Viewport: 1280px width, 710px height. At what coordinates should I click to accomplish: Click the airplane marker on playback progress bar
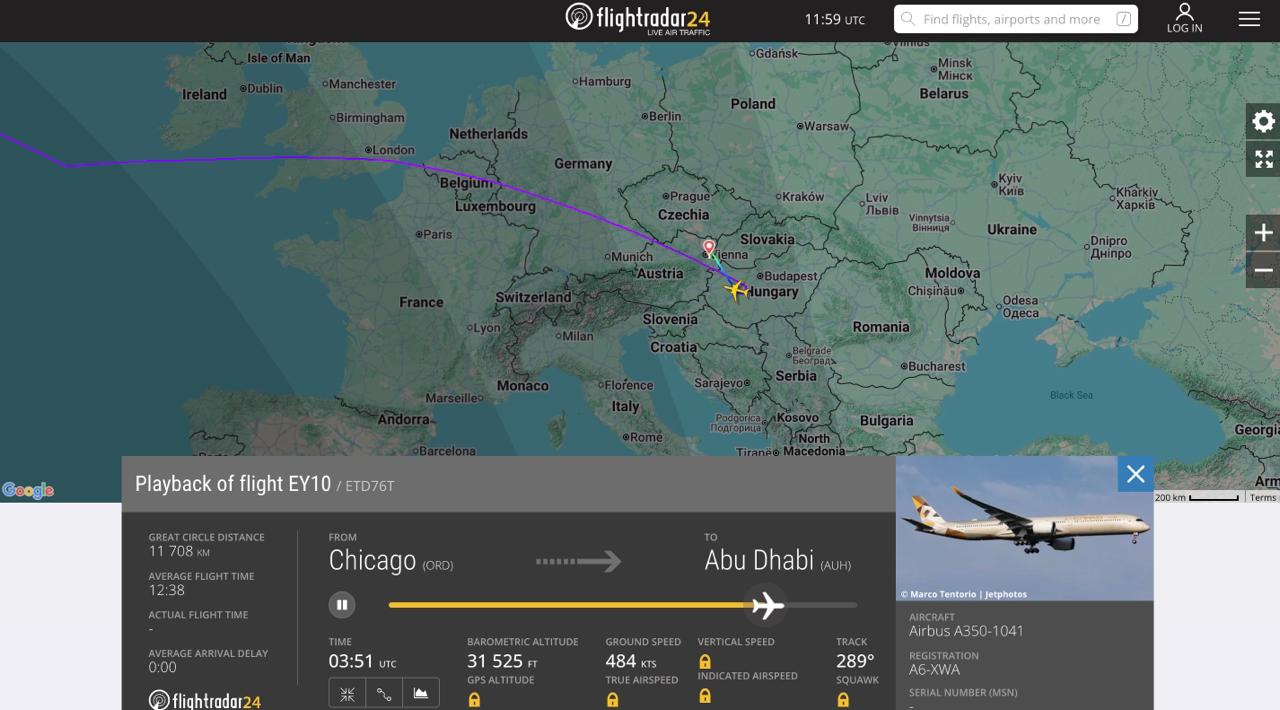pos(767,605)
